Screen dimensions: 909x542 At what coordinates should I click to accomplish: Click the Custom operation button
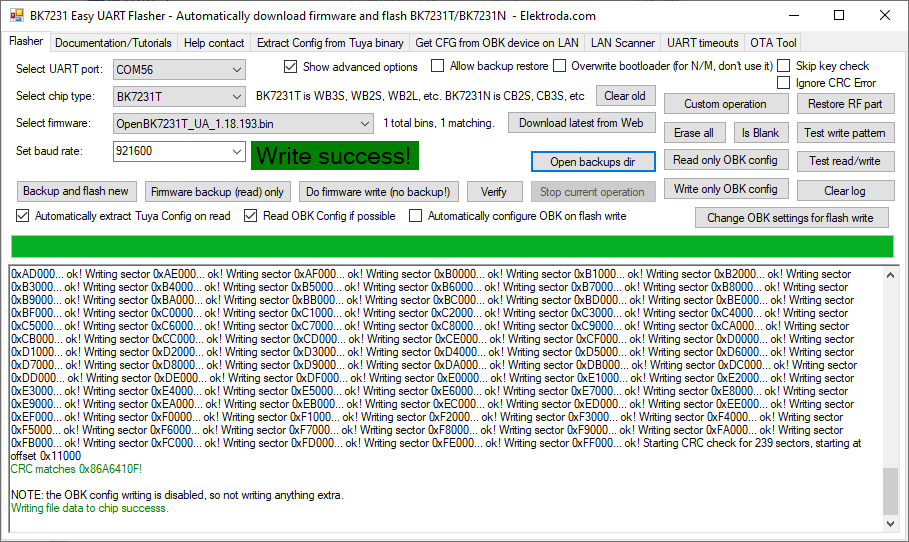(725, 104)
